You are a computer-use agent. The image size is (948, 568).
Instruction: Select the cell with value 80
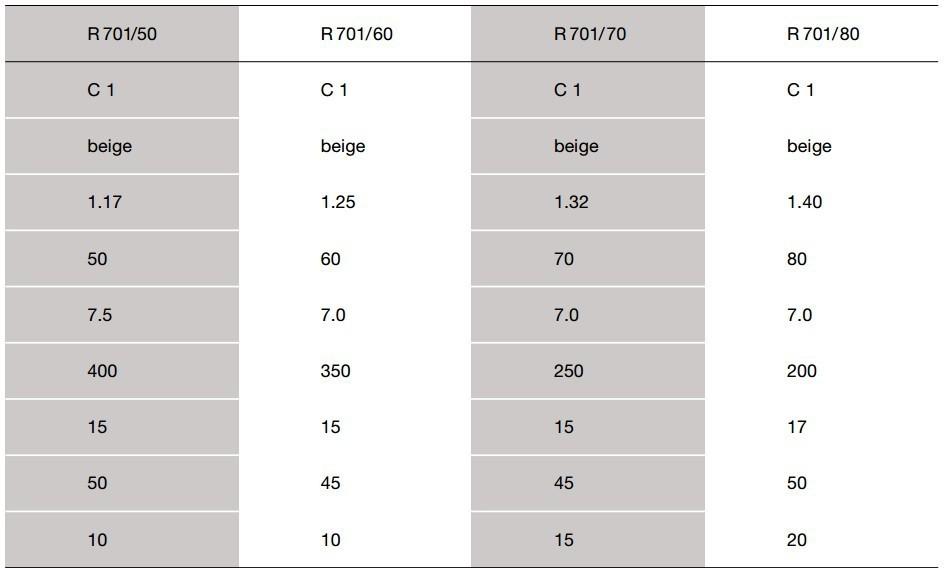click(x=797, y=259)
